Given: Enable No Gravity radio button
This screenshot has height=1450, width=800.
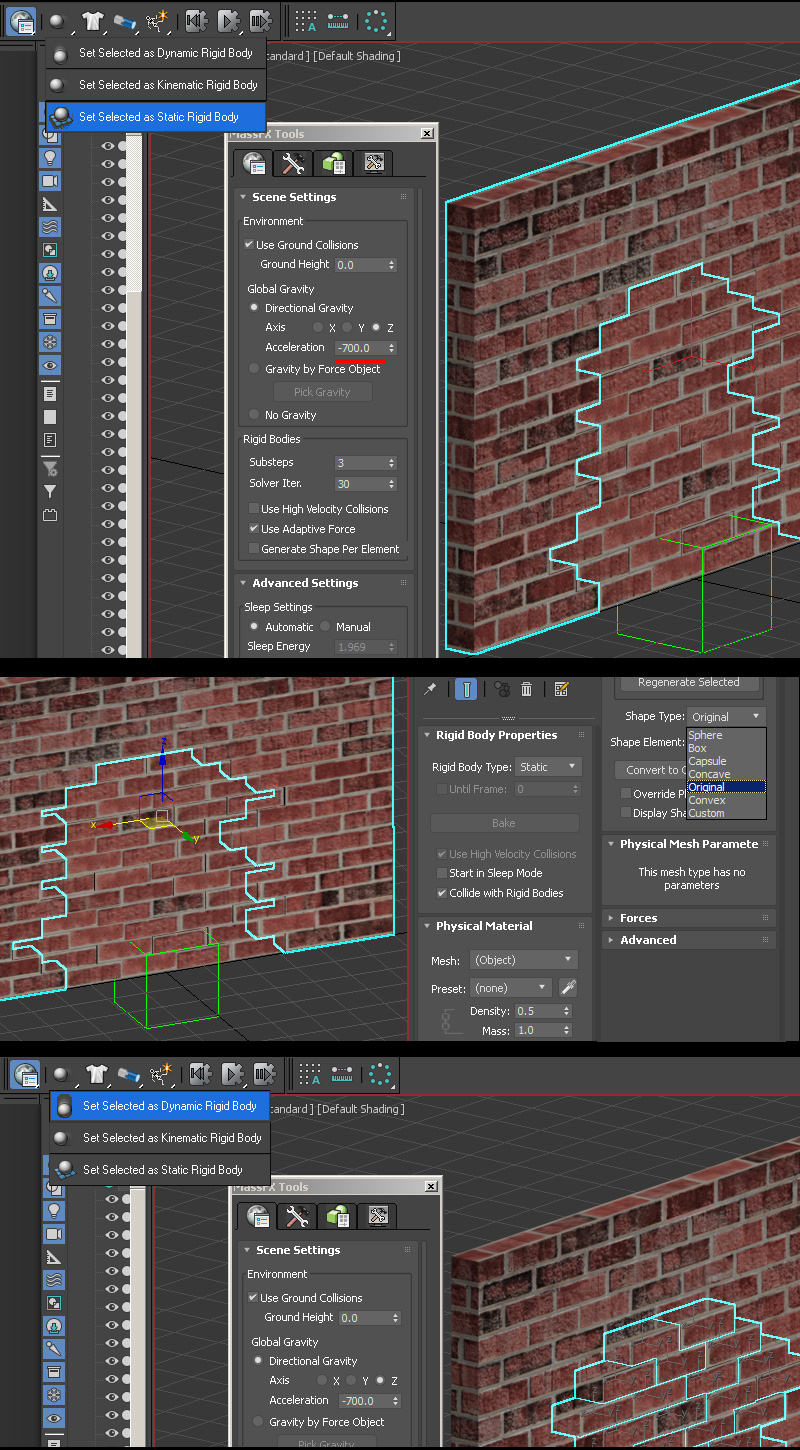Looking at the screenshot, I should 254,415.
